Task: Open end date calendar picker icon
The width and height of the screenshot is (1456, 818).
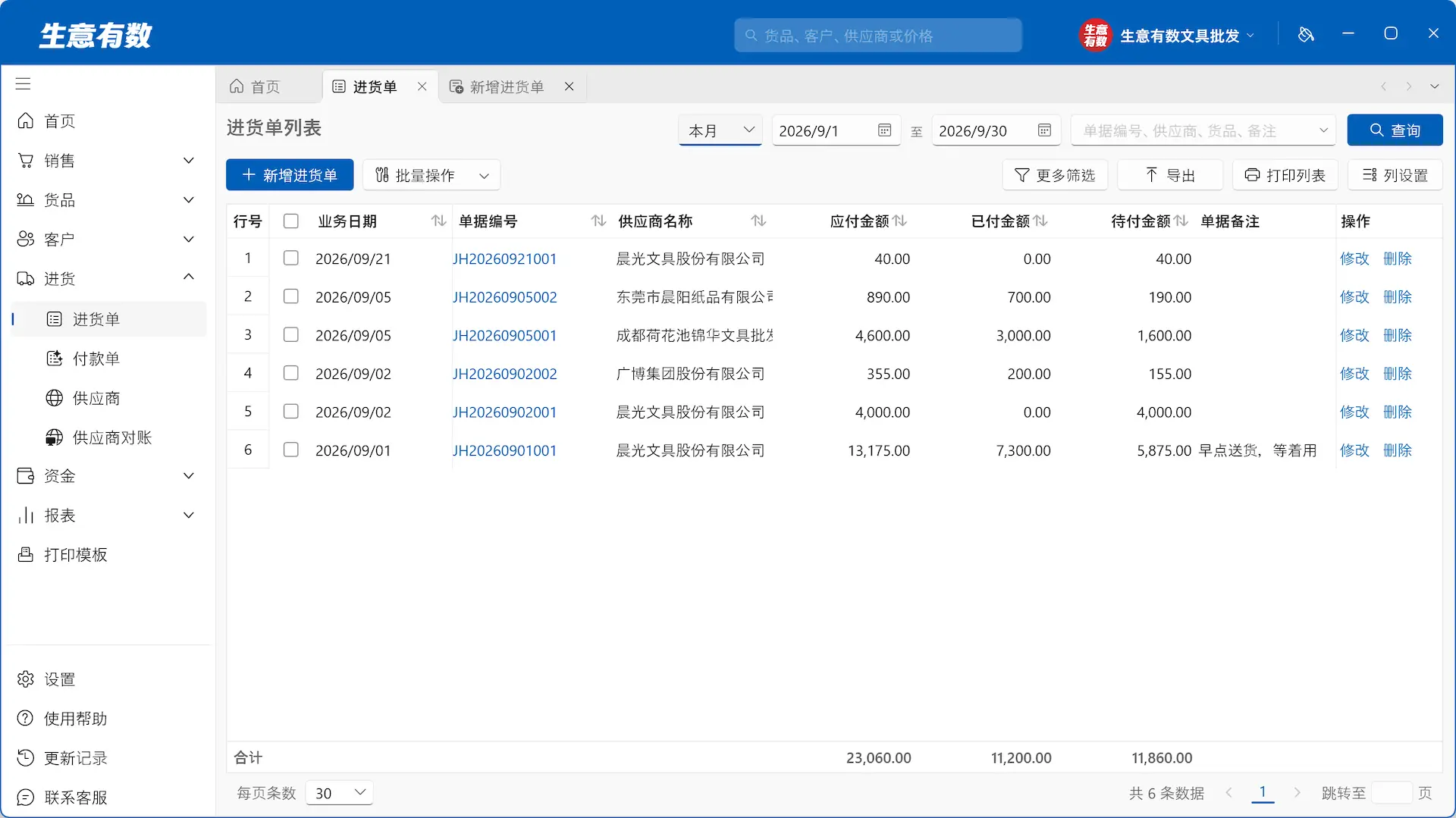Action: [1044, 130]
